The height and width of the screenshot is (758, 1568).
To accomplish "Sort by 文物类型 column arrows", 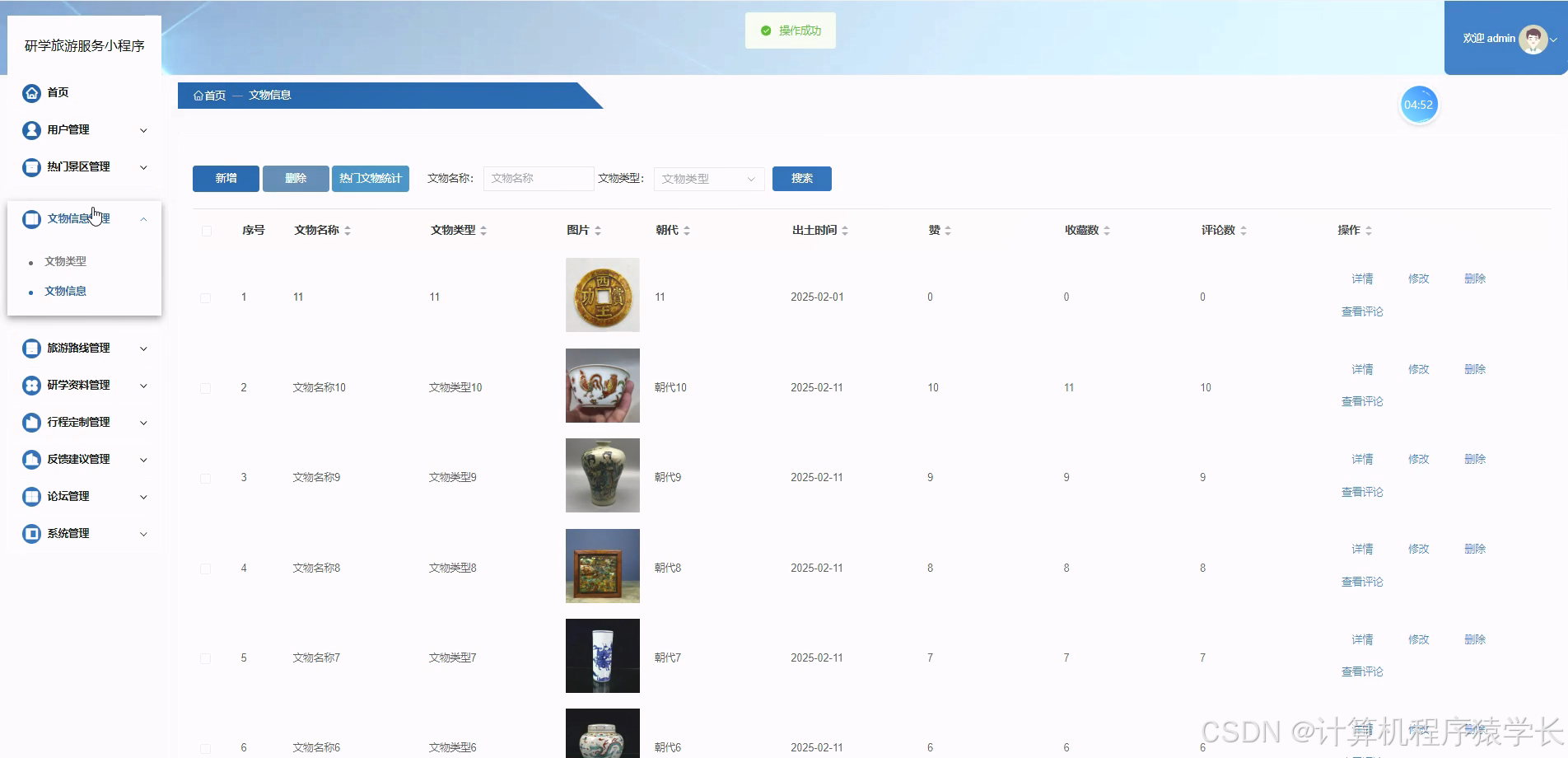I will pos(483,231).
